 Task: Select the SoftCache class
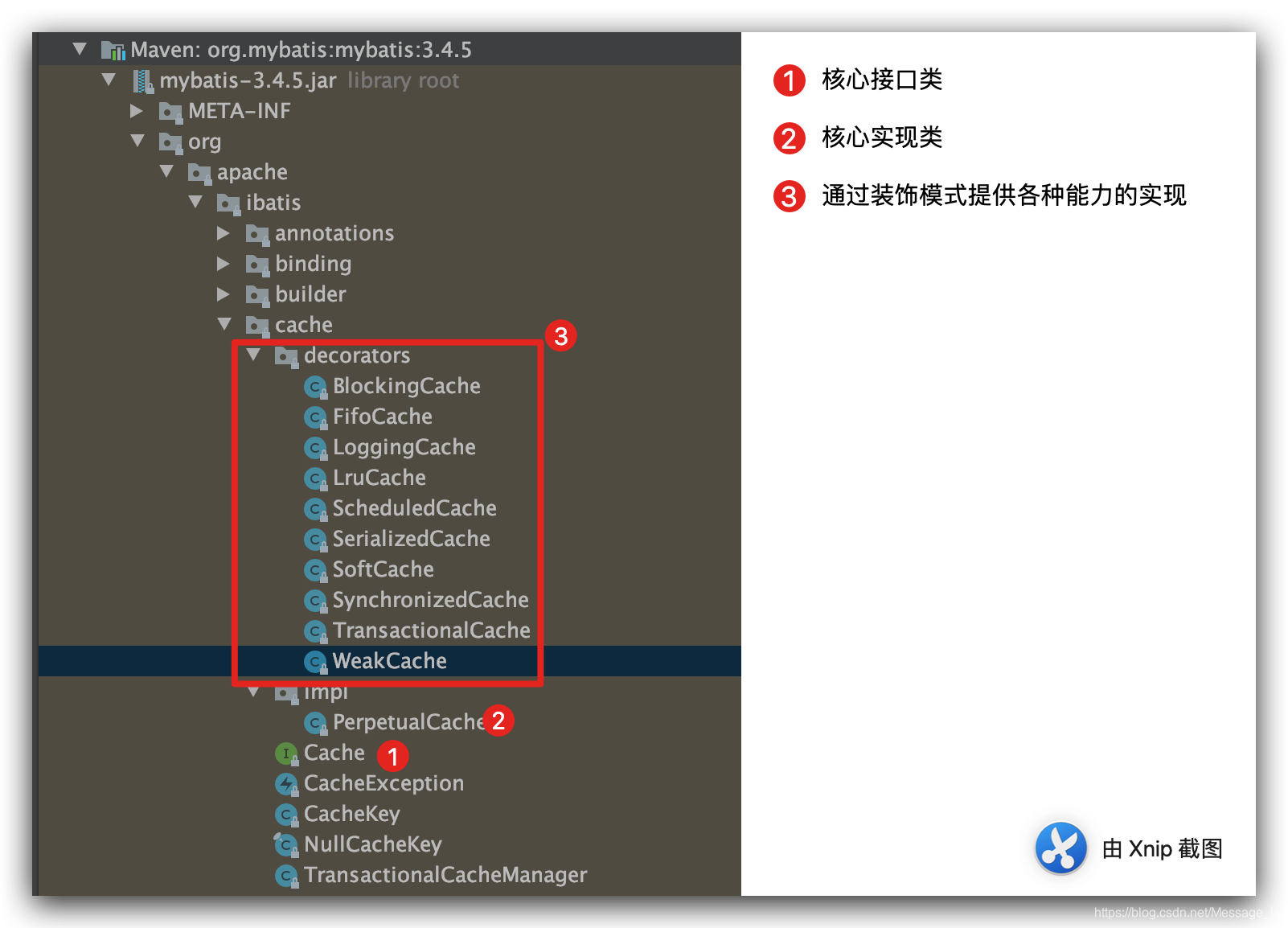pyautogui.click(x=384, y=569)
